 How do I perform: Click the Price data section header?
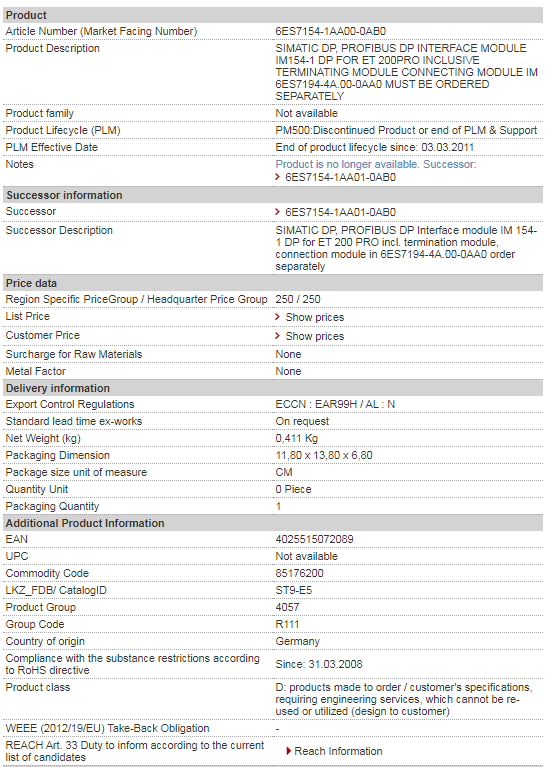pyautogui.click(x=273, y=283)
